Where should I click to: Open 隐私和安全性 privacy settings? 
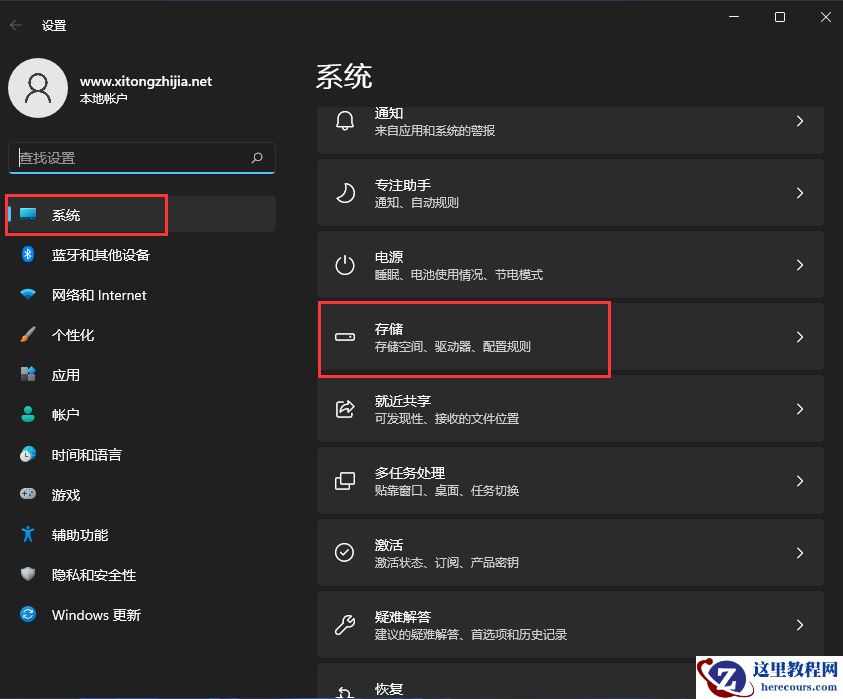[x=28, y=574]
